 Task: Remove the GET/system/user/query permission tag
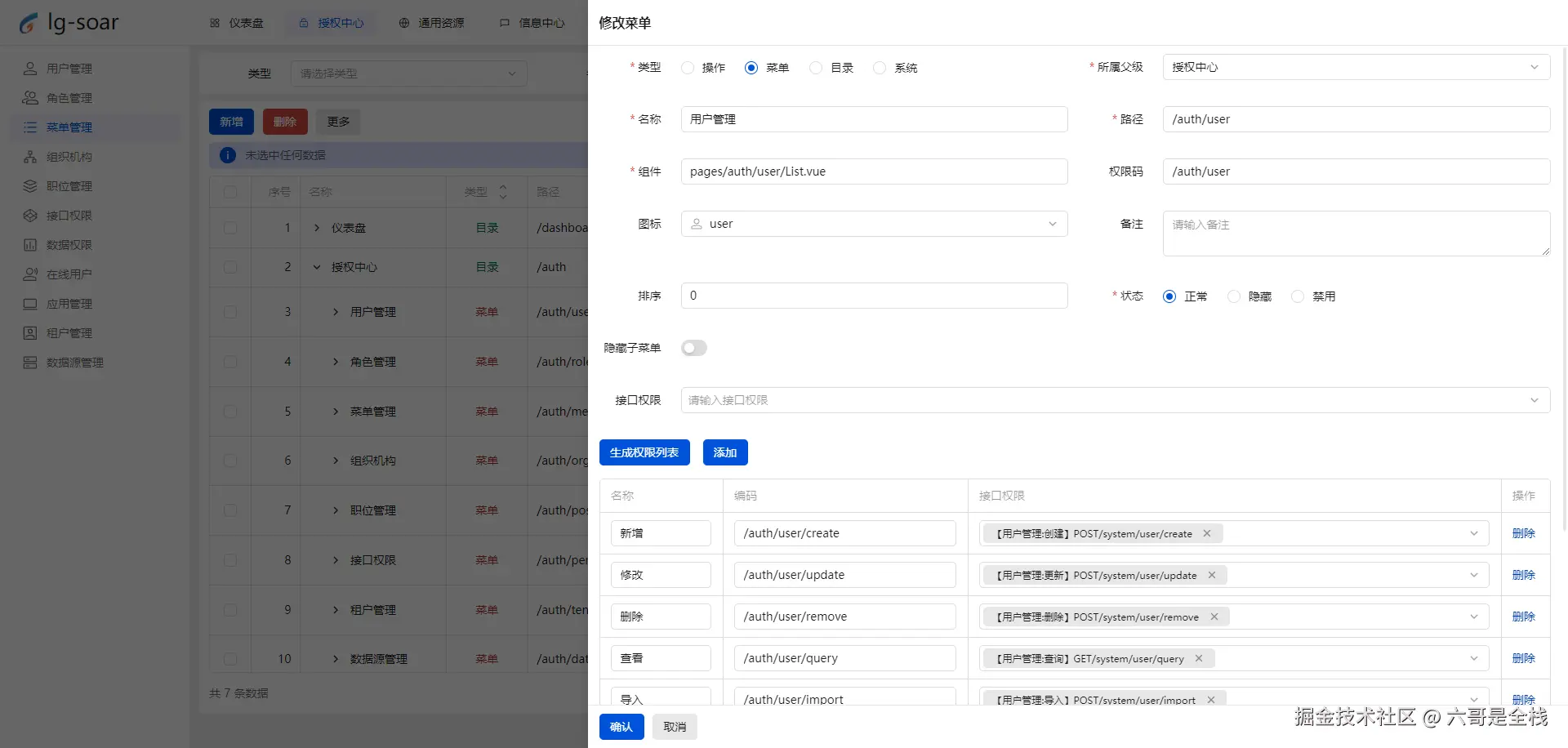click(1199, 658)
